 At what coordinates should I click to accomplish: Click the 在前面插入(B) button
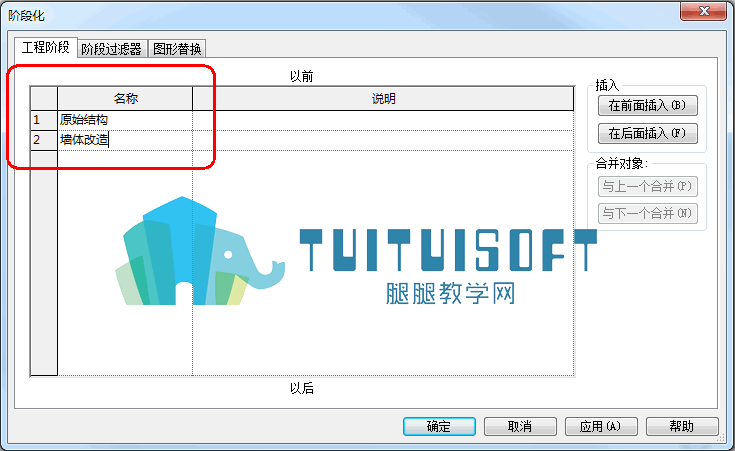point(647,105)
